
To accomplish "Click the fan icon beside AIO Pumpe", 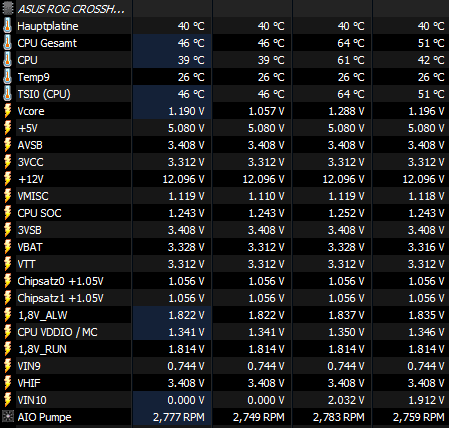I will (x=8, y=417).
